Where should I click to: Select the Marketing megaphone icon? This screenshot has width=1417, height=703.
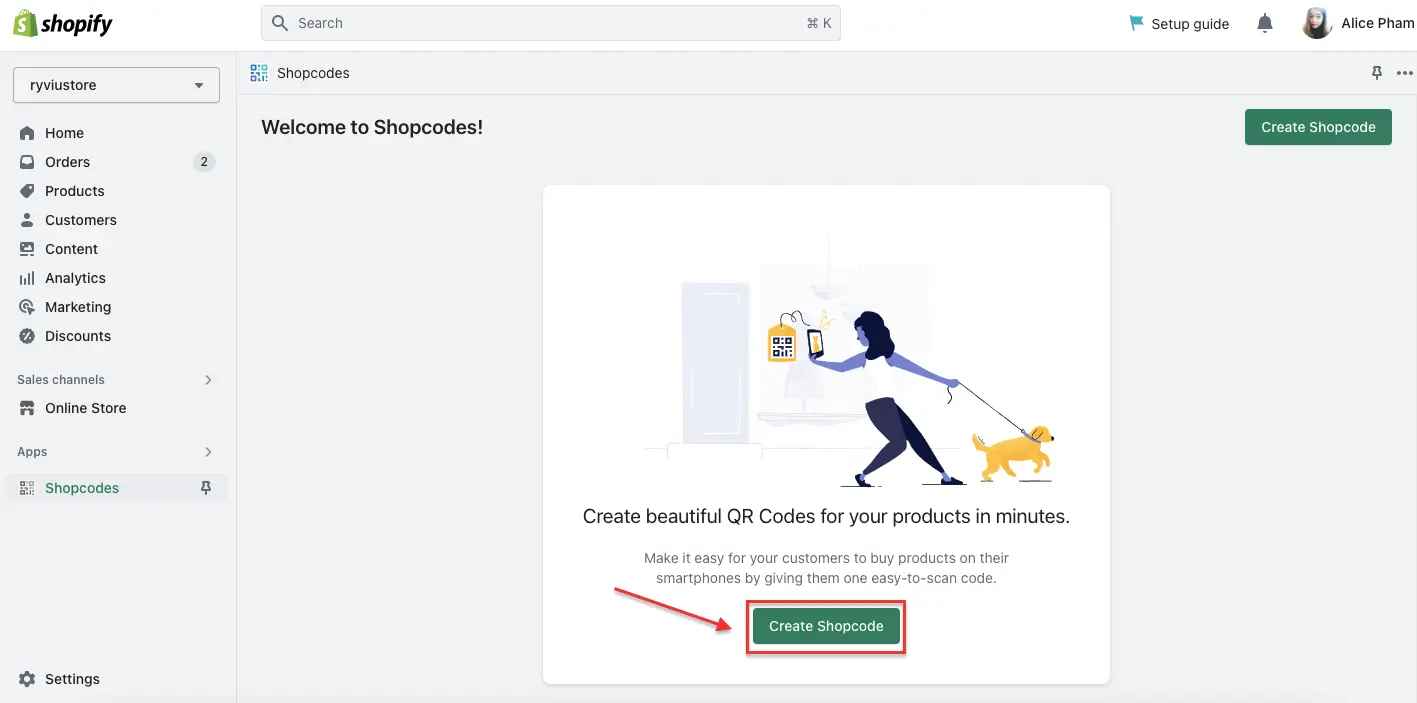(x=29, y=306)
